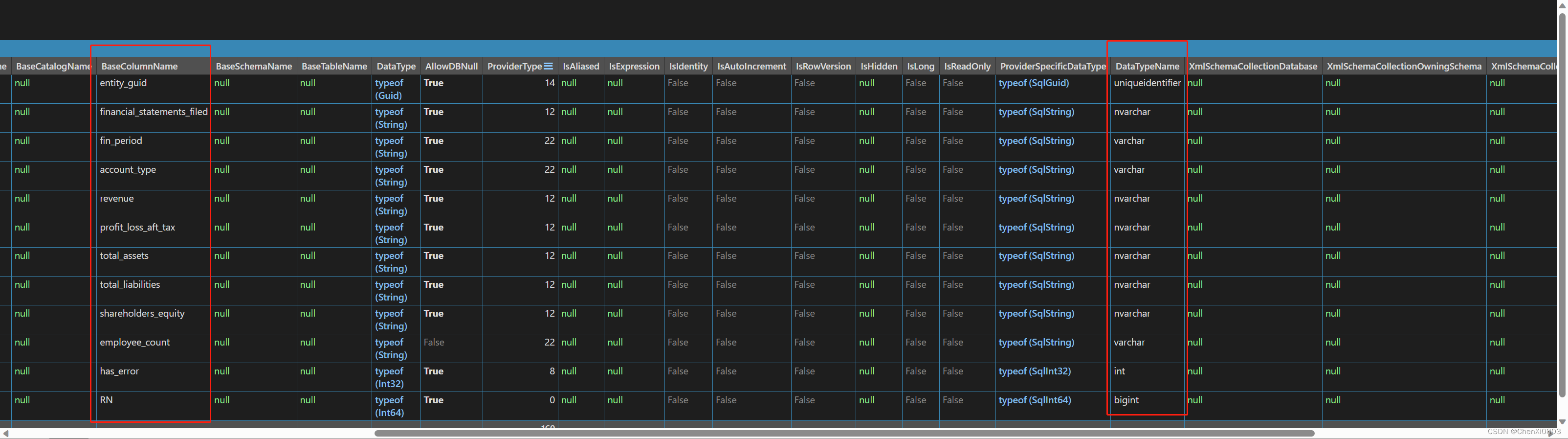Click the AllowDBNull column header
Image resolution: width=1568 pixels, height=439 pixels.
tap(451, 67)
